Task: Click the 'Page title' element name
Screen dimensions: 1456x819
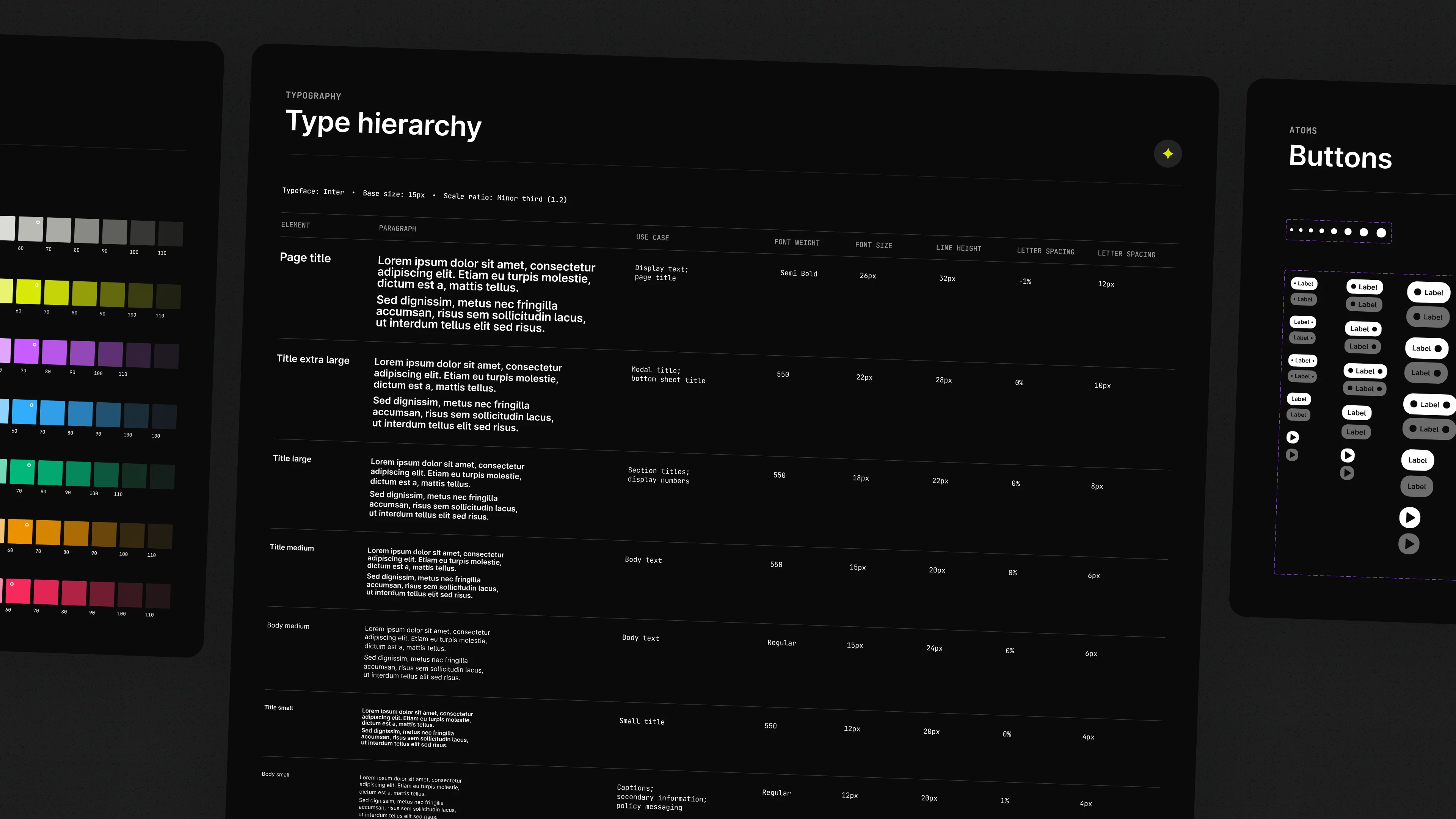Action: (x=305, y=258)
